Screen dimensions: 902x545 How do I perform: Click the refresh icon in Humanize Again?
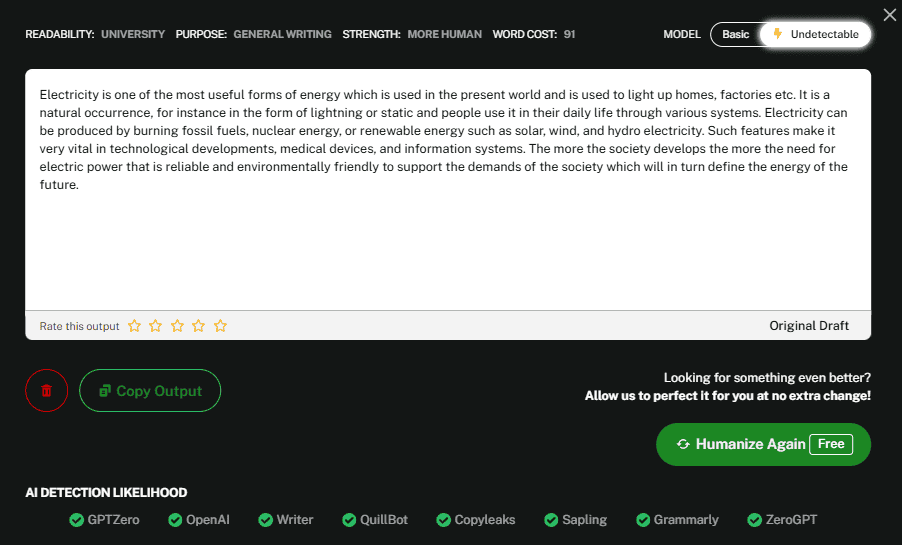[683, 444]
